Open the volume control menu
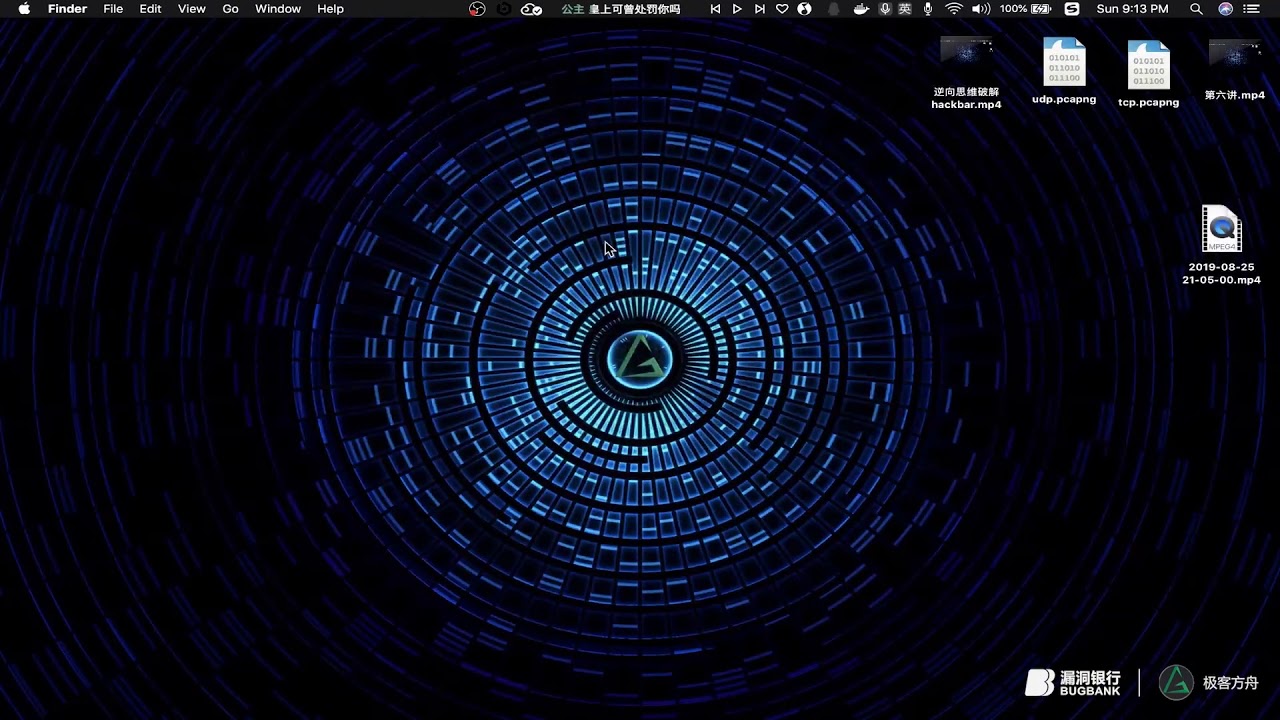1280x720 pixels. [x=981, y=9]
